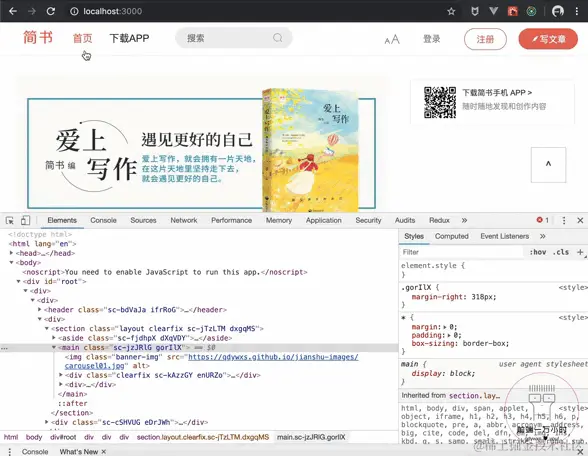Click the search magnifier icon in the search box

[278, 38]
